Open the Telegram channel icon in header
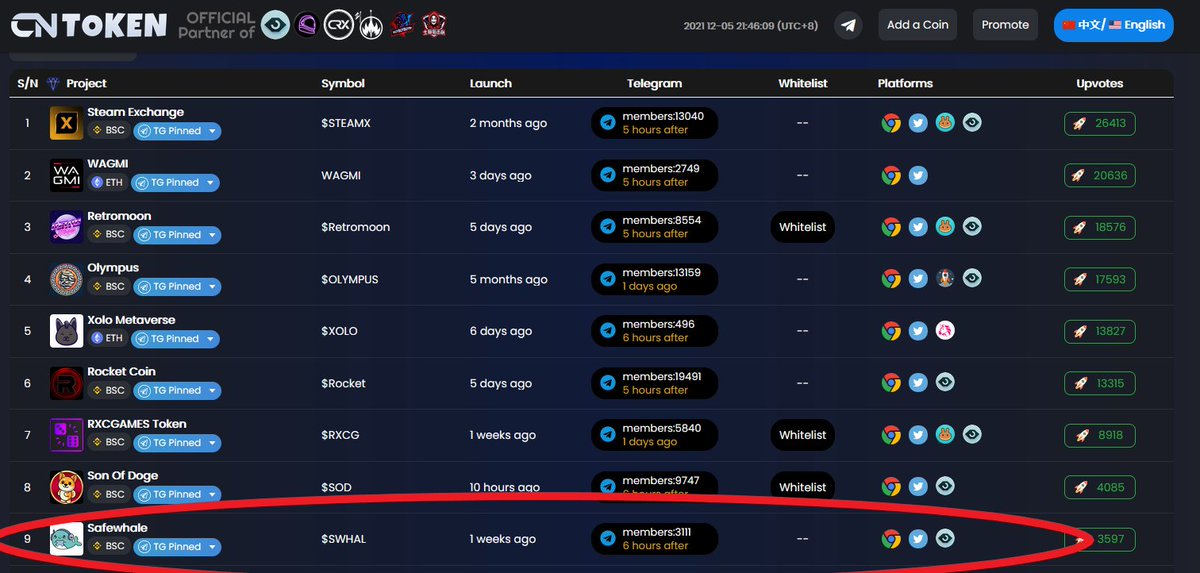This screenshot has height=573, width=1200. coord(849,25)
